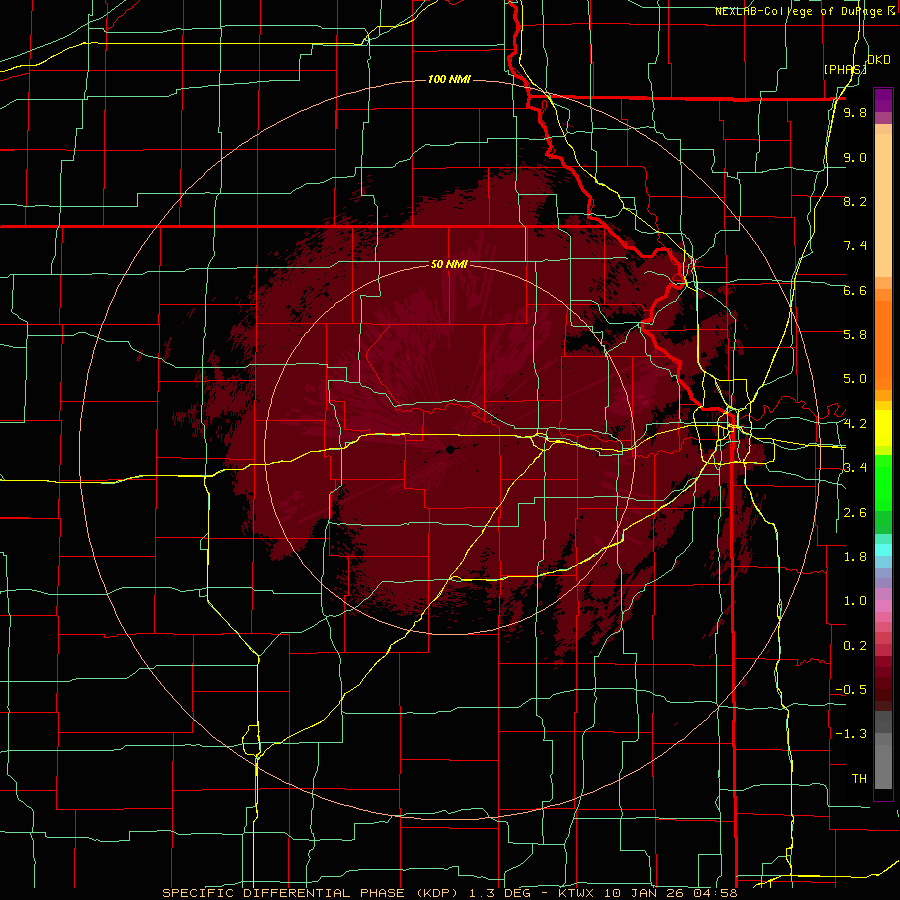Click the purple band atop the color scale
This screenshot has width=900, height=900.
point(883,100)
